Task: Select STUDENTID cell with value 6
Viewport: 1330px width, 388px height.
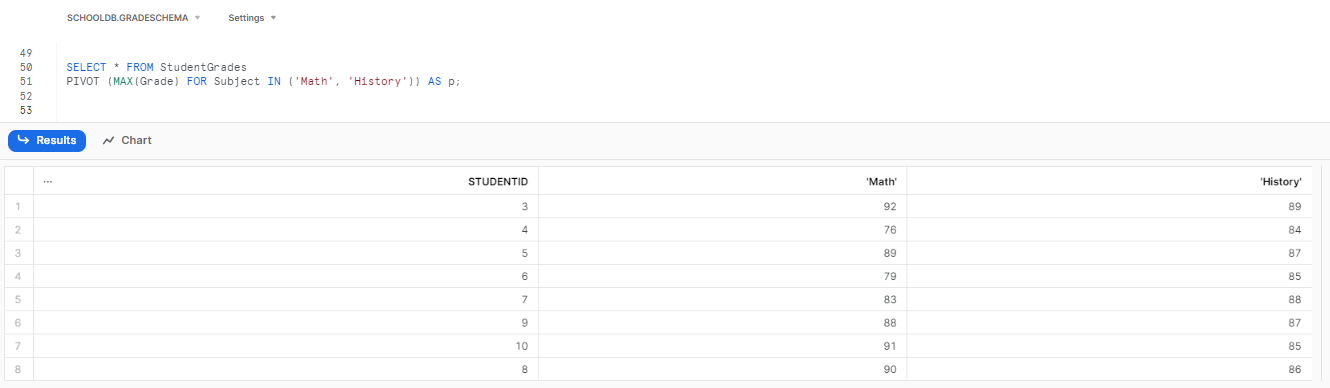Action: [286, 276]
